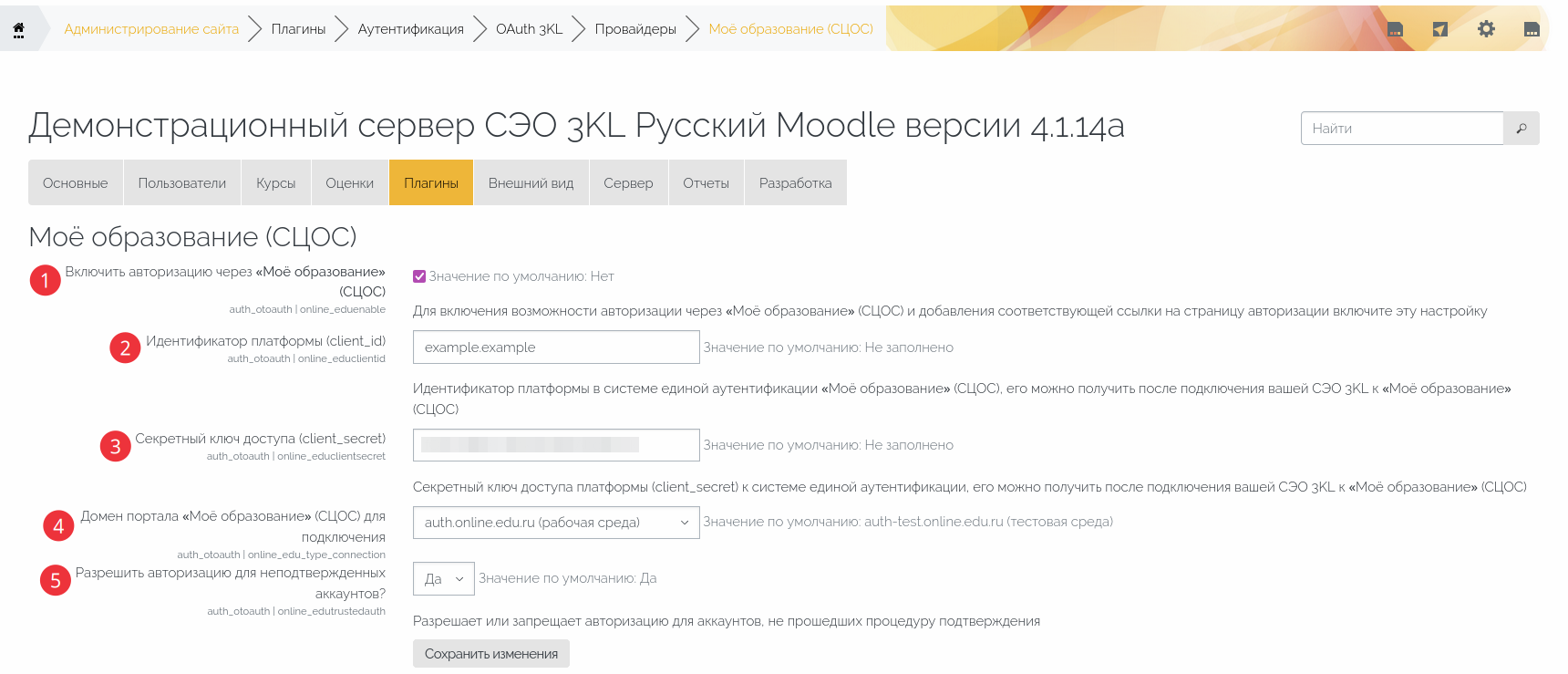Open the Внешний вид tab
Screen dimensions: 1568x674
click(531, 182)
